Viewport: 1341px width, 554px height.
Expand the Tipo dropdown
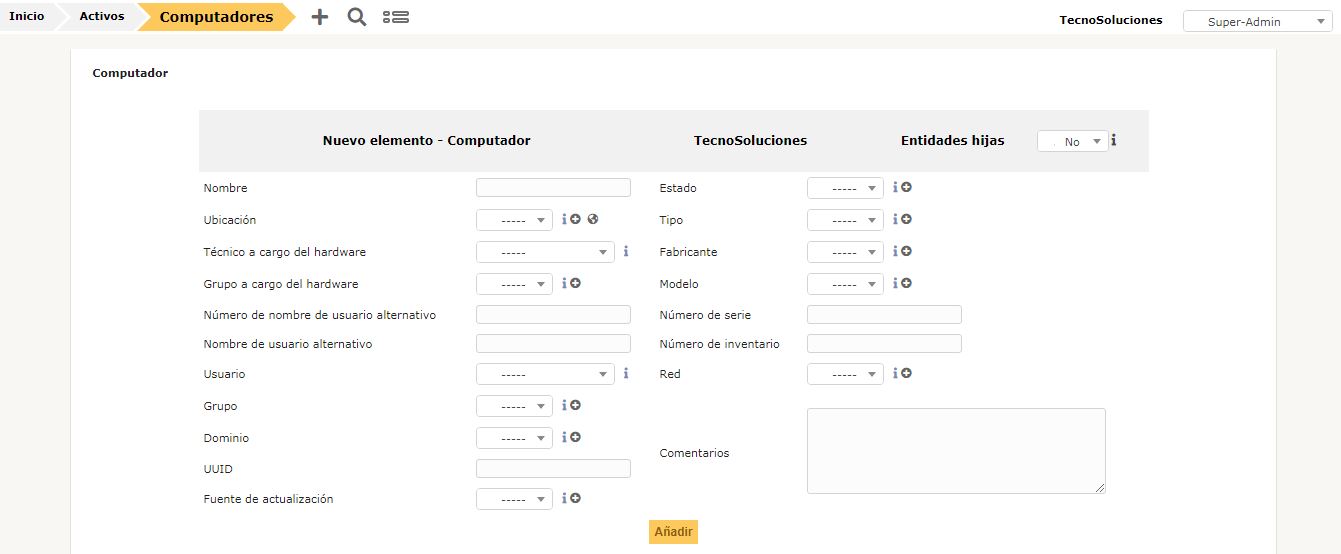point(845,220)
